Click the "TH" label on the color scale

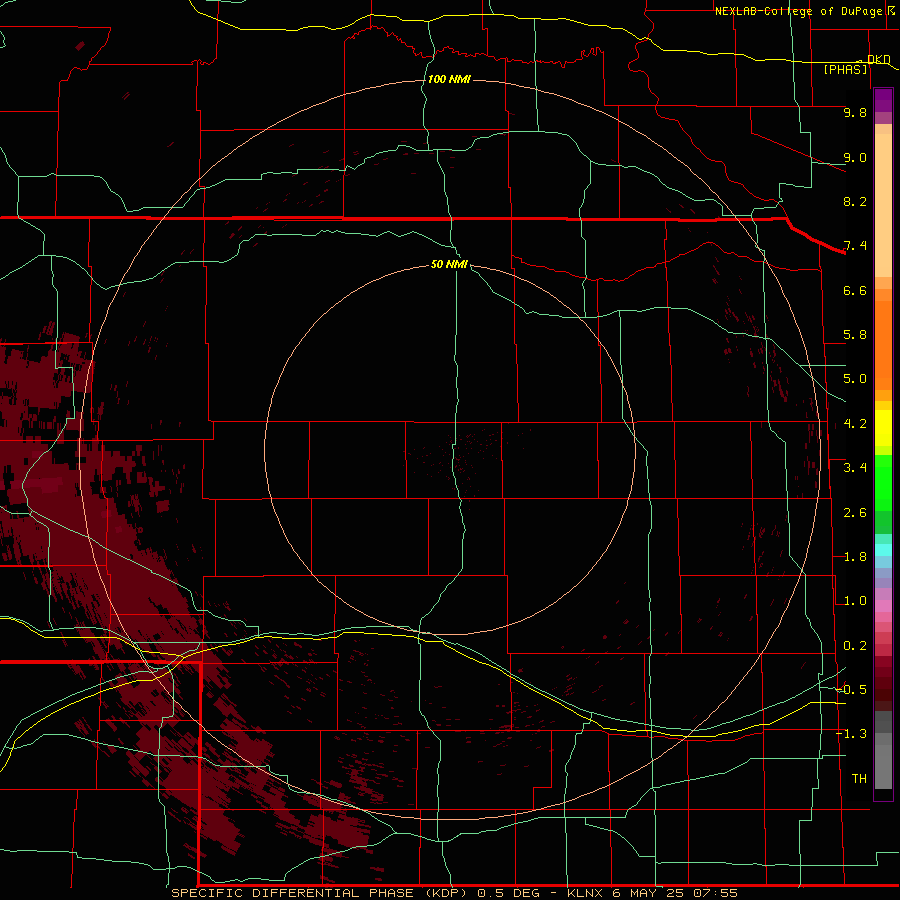(859, 778)
